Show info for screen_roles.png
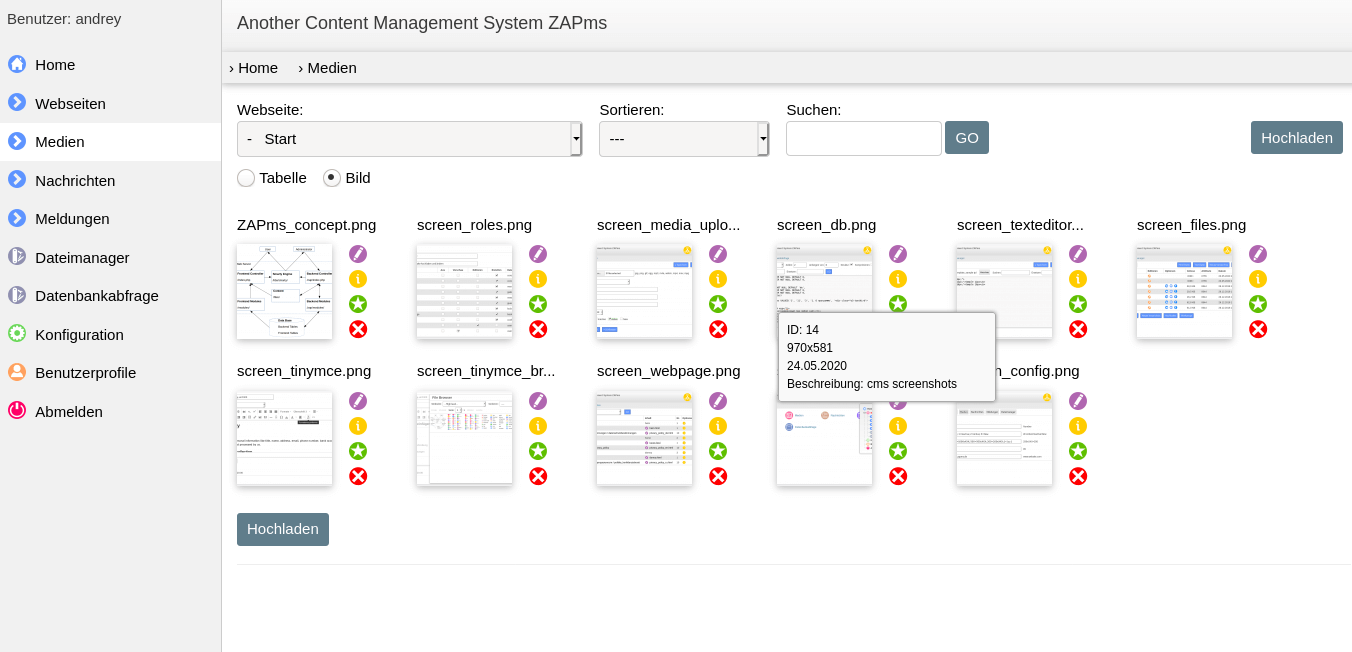The width and height of the screenshot is (1352, 652). 538,279
